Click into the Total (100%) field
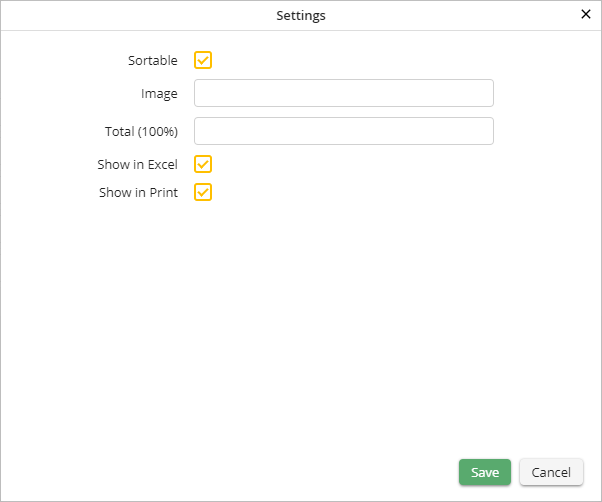Viewport: 602px width, 502px height. click(344, 131)
